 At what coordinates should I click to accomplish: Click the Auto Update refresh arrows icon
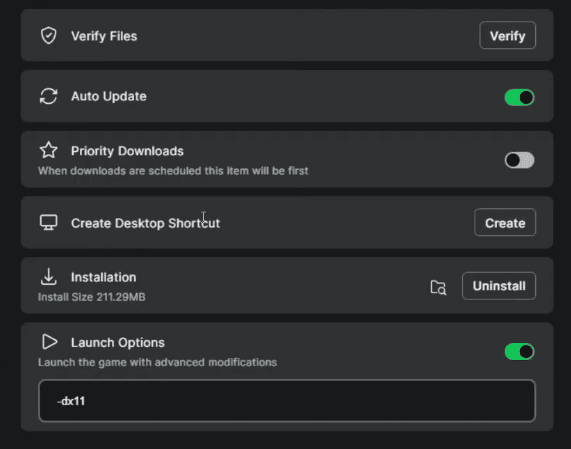coord(48,96)
